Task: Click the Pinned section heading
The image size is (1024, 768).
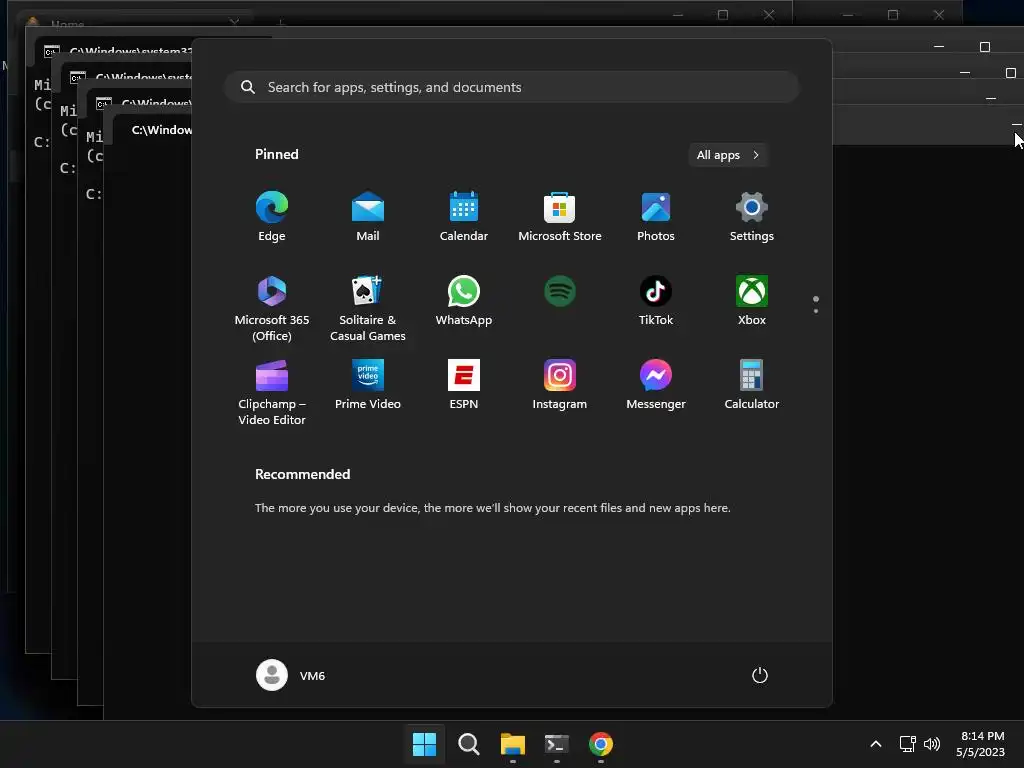Action: point(276,154)
